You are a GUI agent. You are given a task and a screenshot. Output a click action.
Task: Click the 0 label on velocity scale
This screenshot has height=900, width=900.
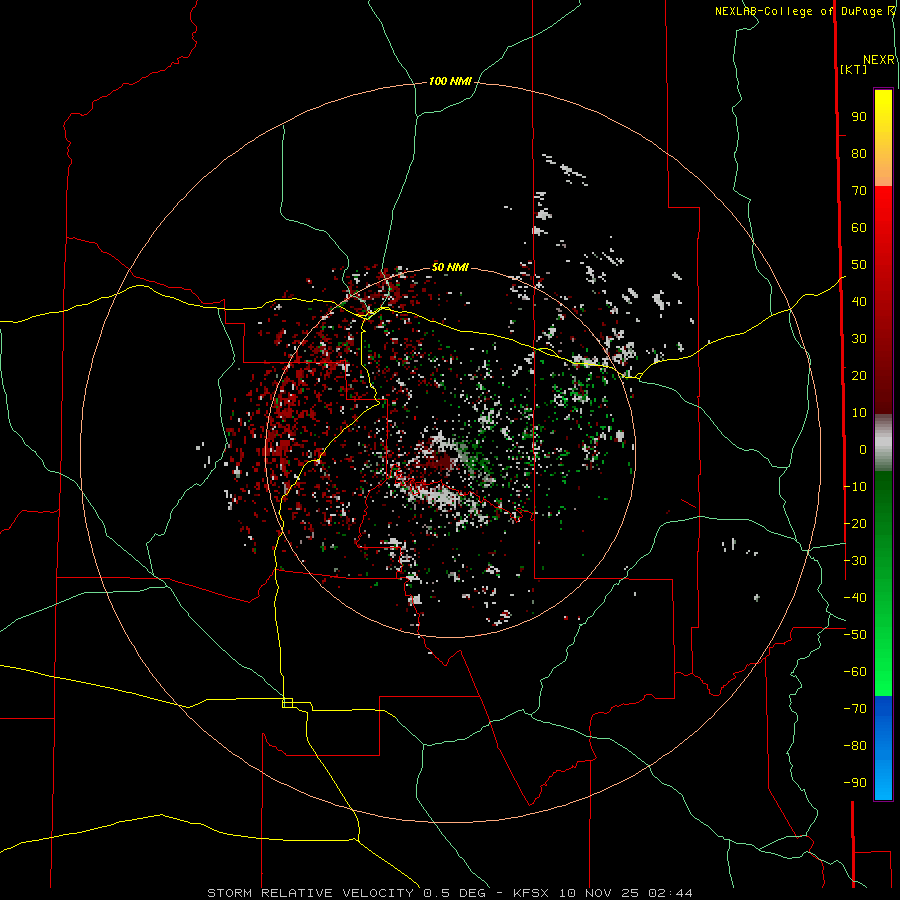click(863, 450)
